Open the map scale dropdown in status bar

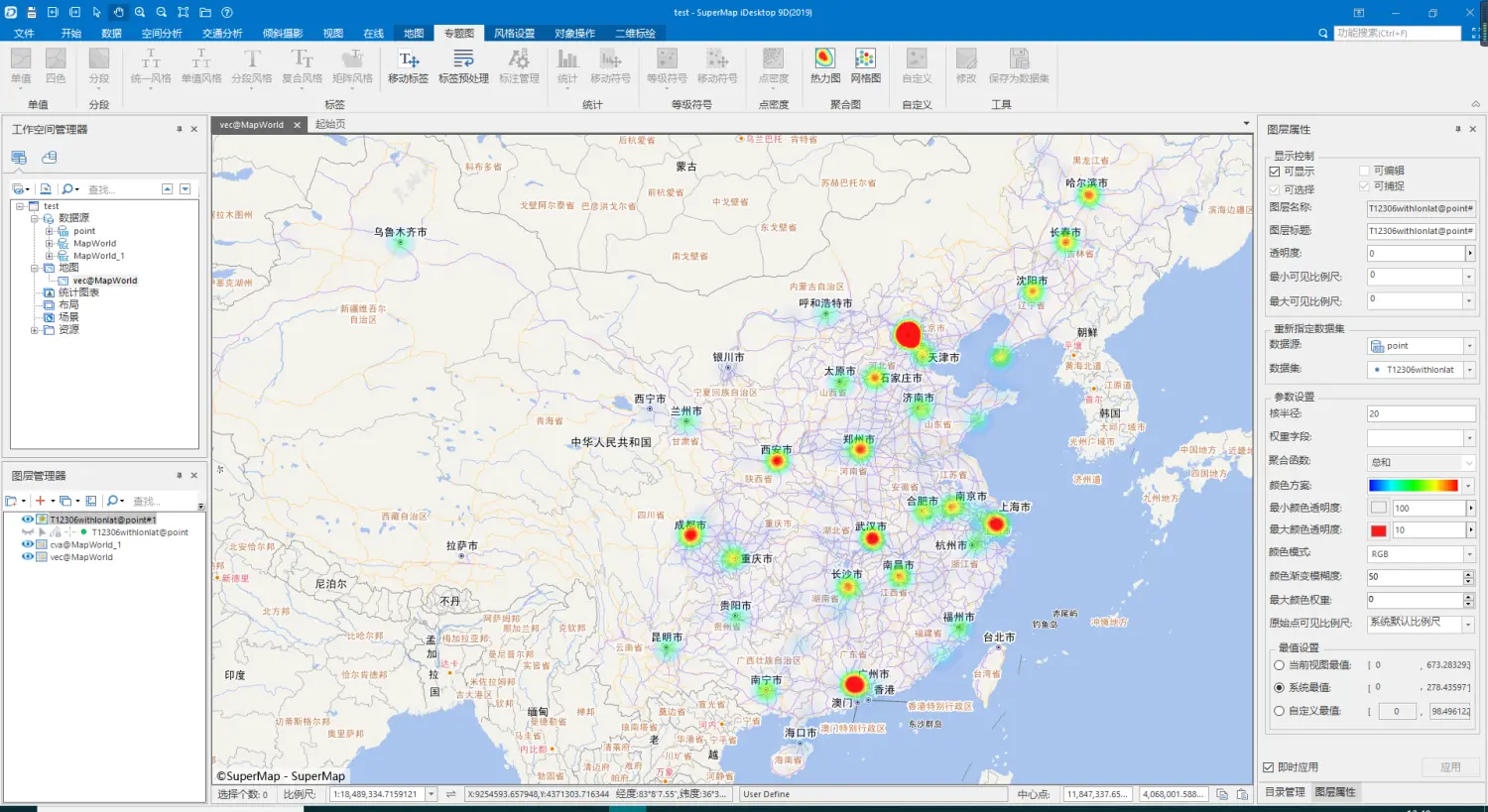point(432,794)
